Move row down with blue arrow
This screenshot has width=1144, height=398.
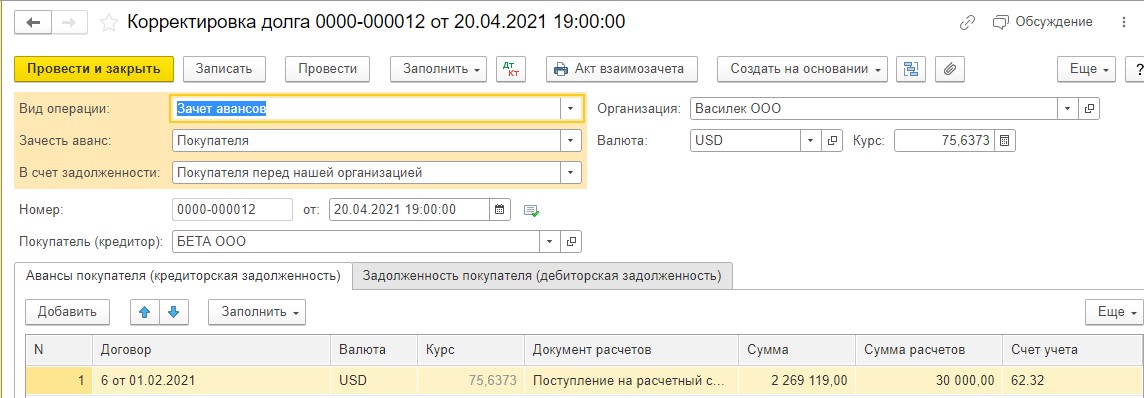(174, 312)
